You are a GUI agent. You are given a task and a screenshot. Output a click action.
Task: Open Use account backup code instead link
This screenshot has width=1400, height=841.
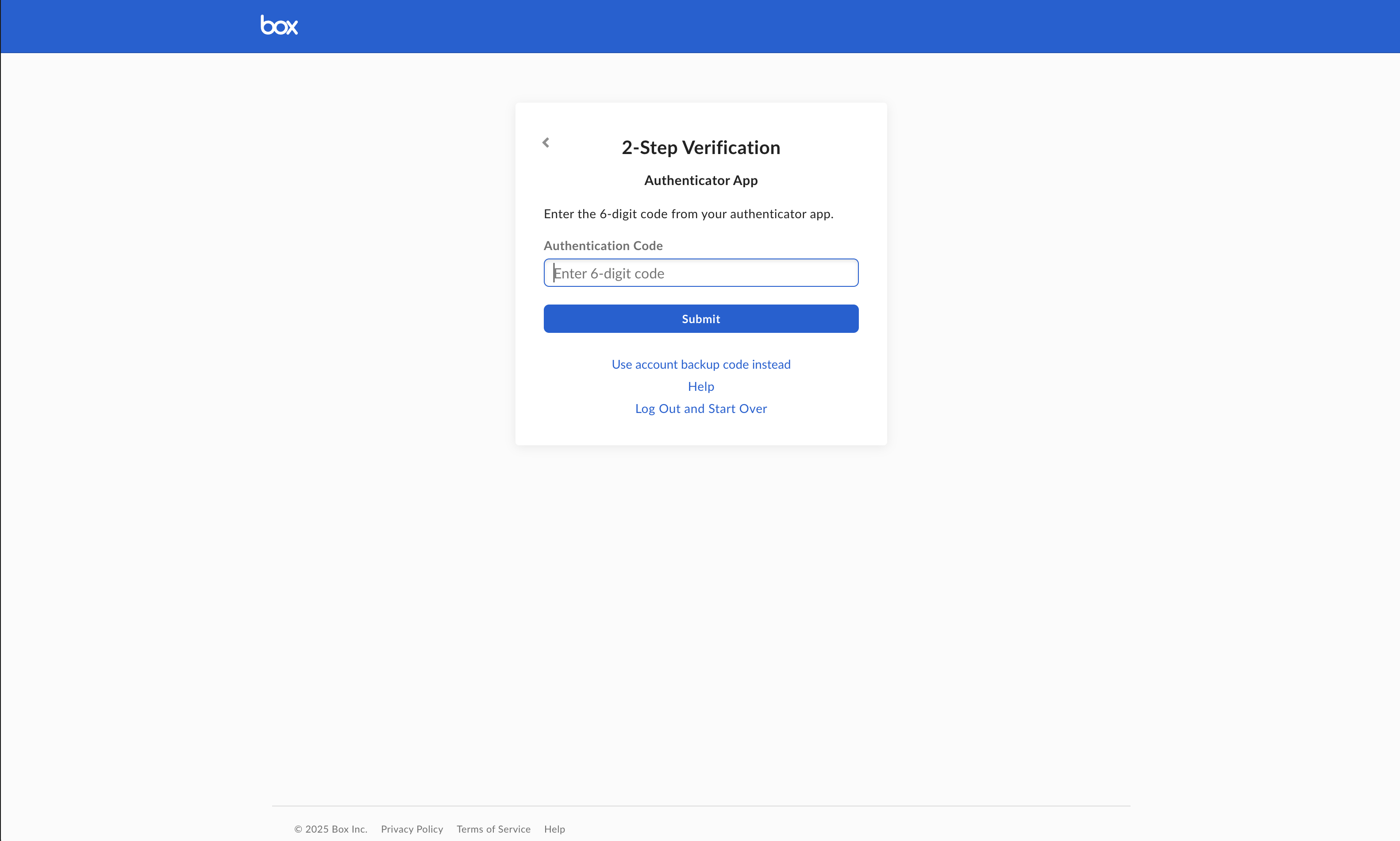(x=700, y=364)
